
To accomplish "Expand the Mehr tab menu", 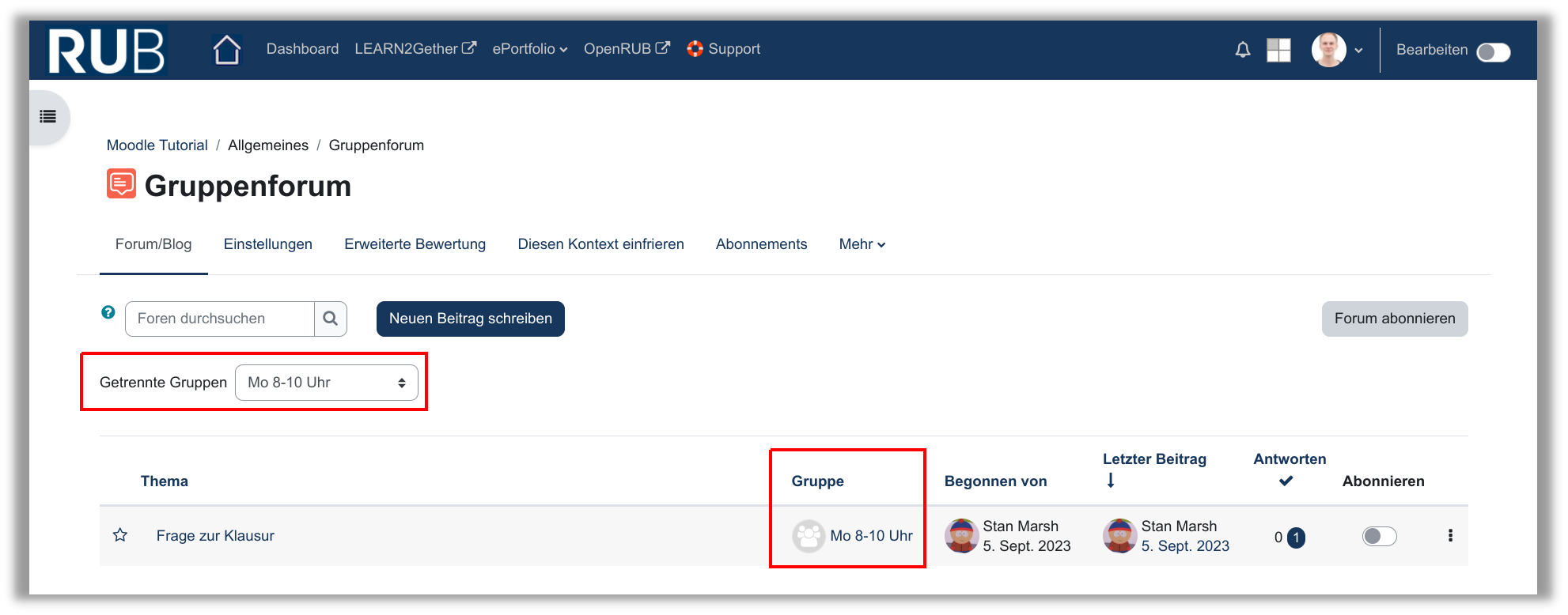I will (862, 244).
